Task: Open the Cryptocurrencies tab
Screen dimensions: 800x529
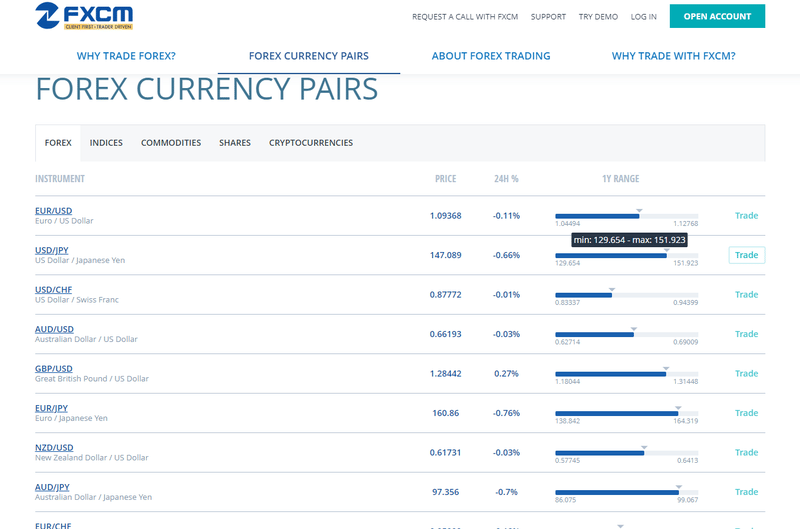Action: [311, 143]
